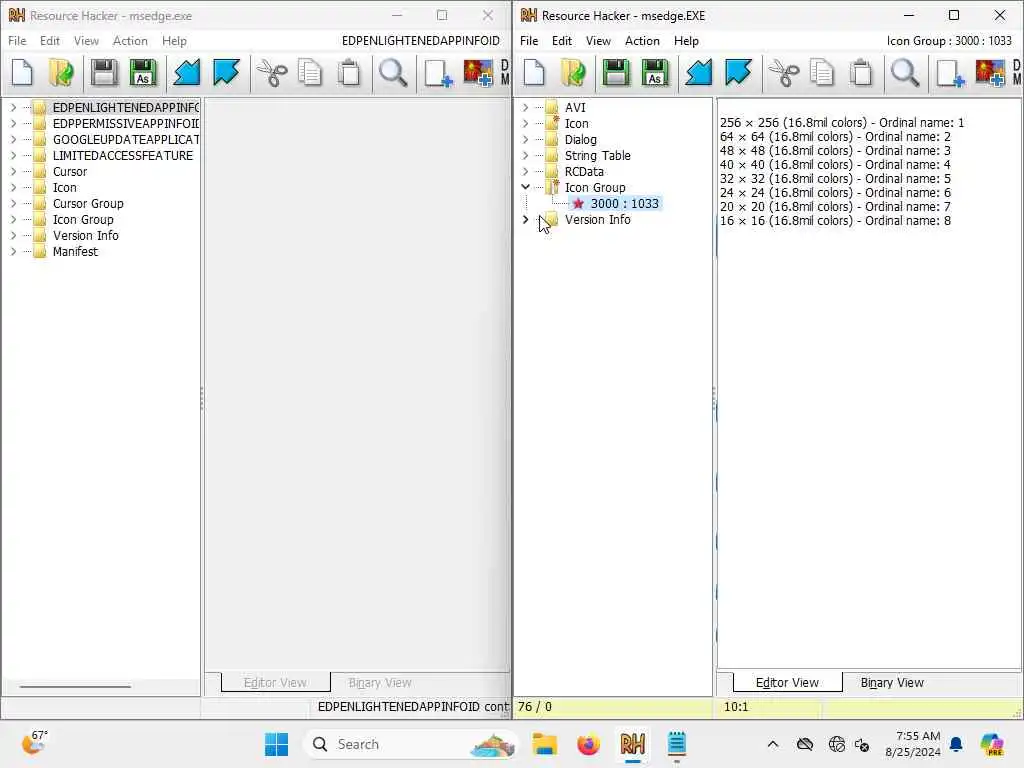Click left-pointing blue arrow icon in left window
Viewport: 1024px width, 768px height.
point(187,72)
